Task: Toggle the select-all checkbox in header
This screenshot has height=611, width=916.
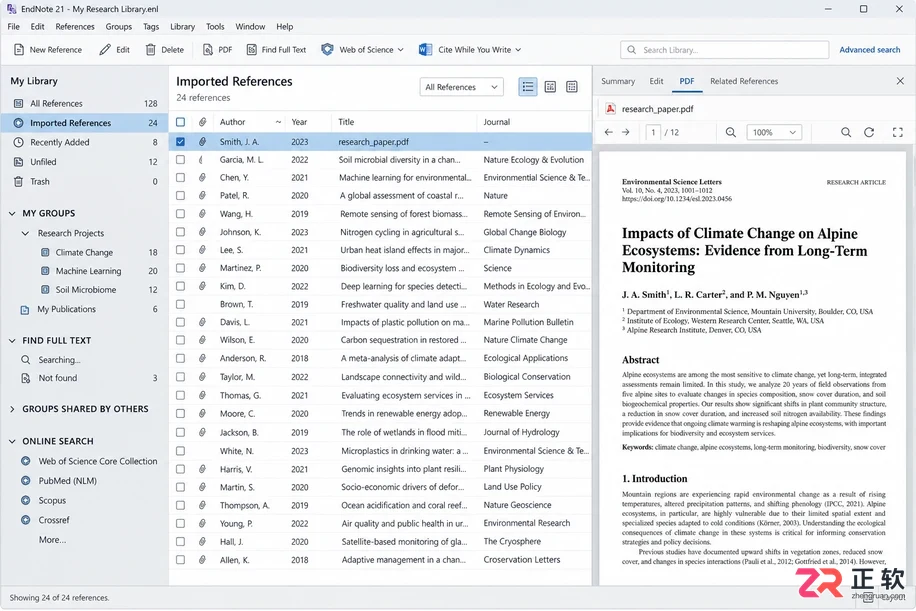Action: click(x=181, y=122)
